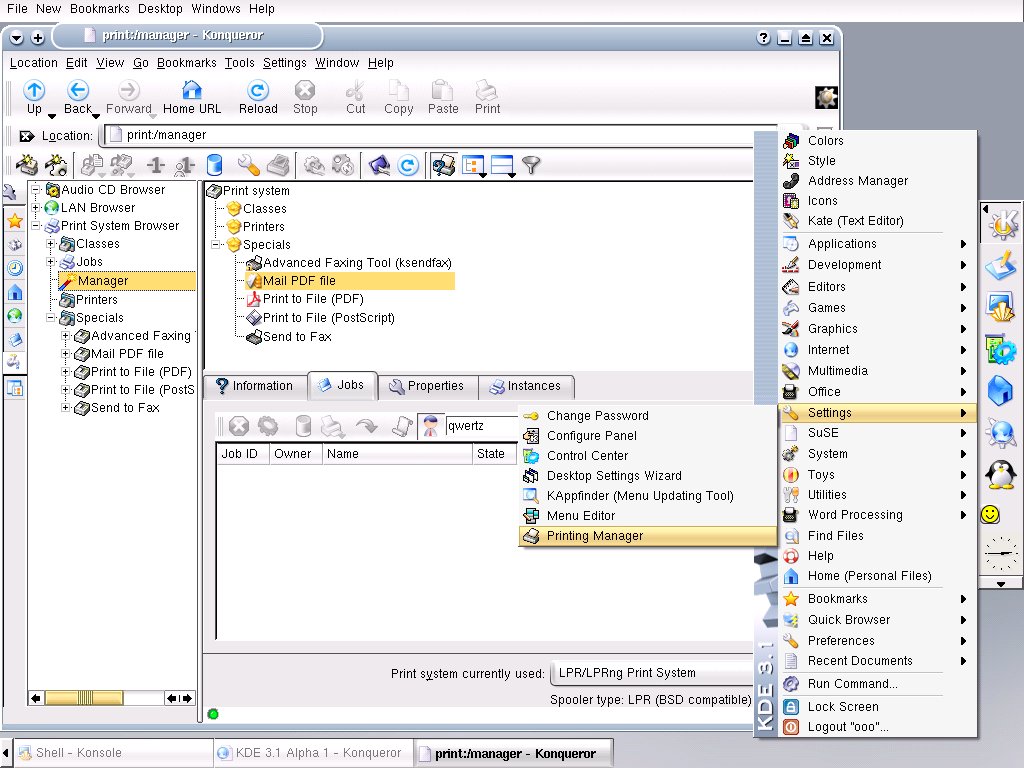The width and height of the screenshot is (1024, 768).
Task: Click the funnel filter icon
Action: pyautogui.click(x=532, y=165)
